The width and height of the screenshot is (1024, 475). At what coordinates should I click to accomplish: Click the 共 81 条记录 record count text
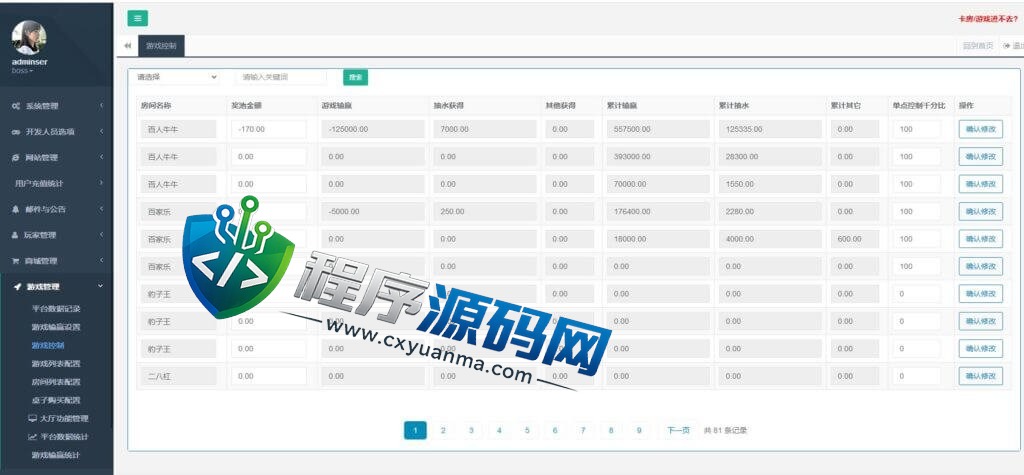[x=725, y=431]
